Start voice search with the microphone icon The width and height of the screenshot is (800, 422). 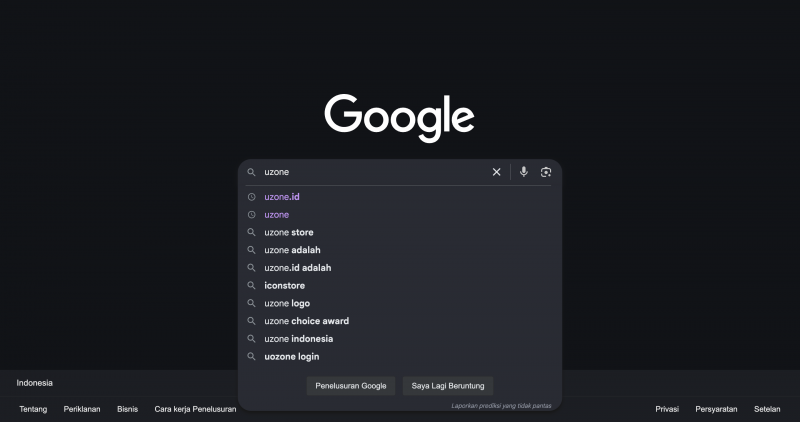(x=523, y=172)
